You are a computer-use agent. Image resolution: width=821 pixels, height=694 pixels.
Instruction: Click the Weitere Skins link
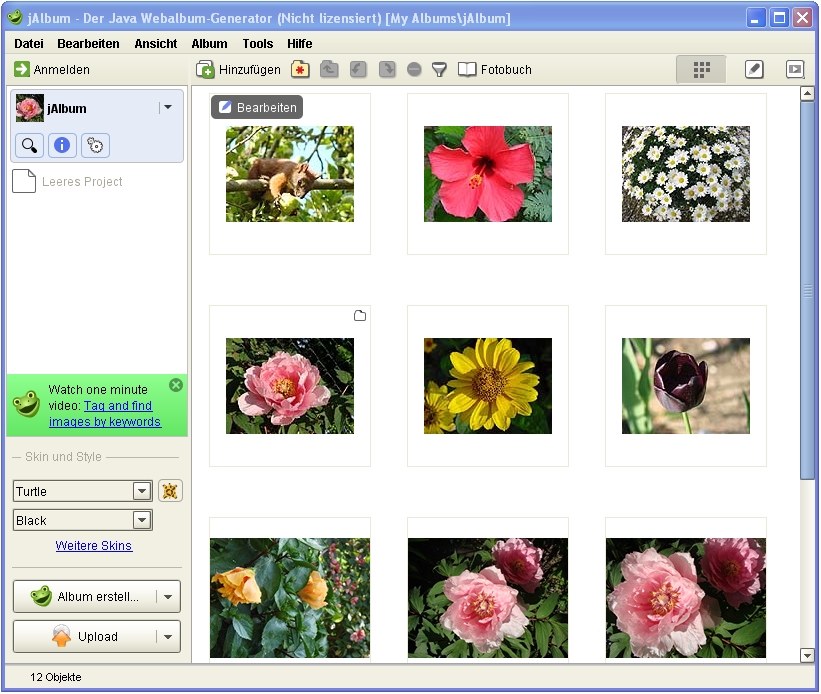(x=94, y=546)
